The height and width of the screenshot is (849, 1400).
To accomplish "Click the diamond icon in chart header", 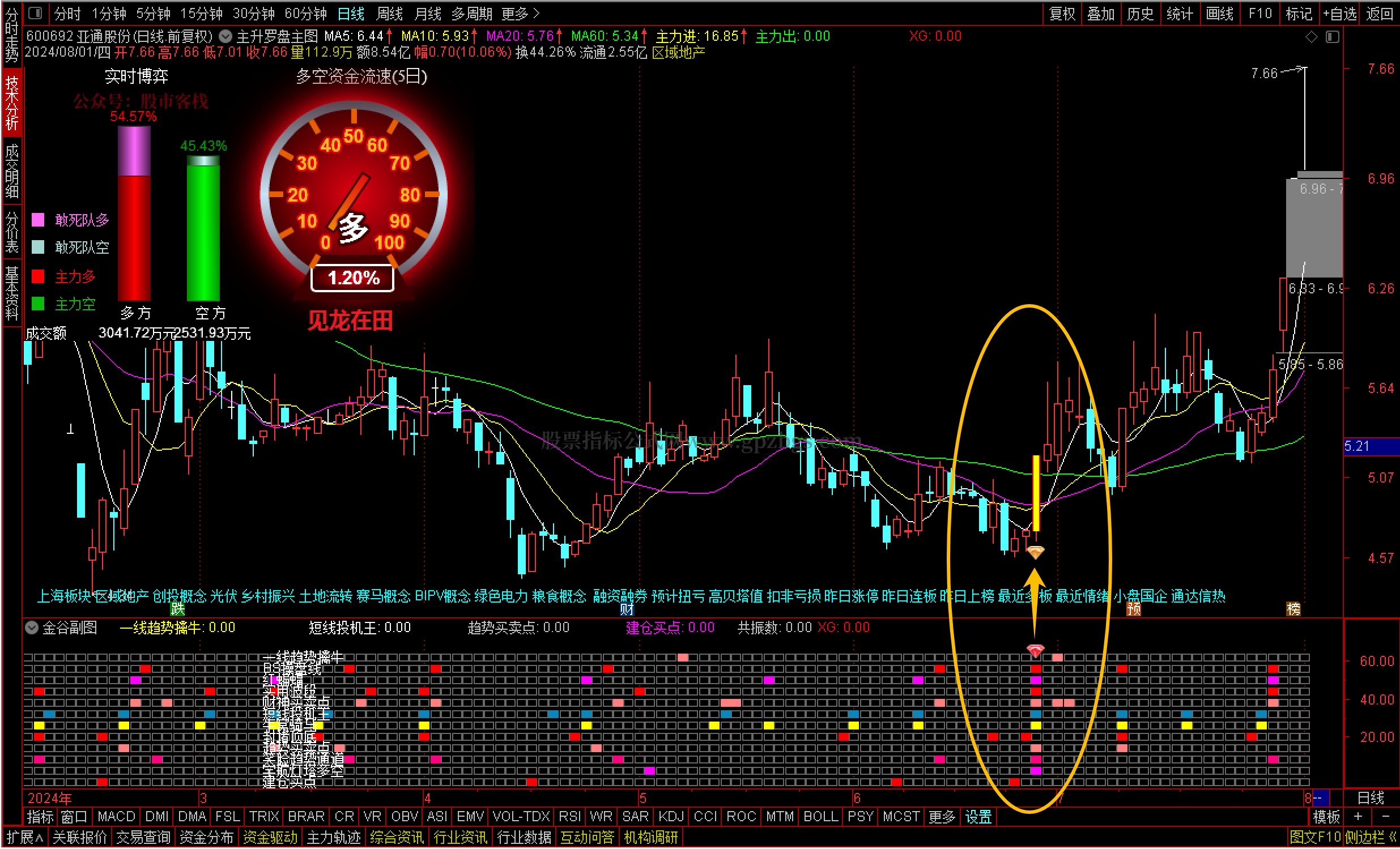I will (x=1312, y=37).
